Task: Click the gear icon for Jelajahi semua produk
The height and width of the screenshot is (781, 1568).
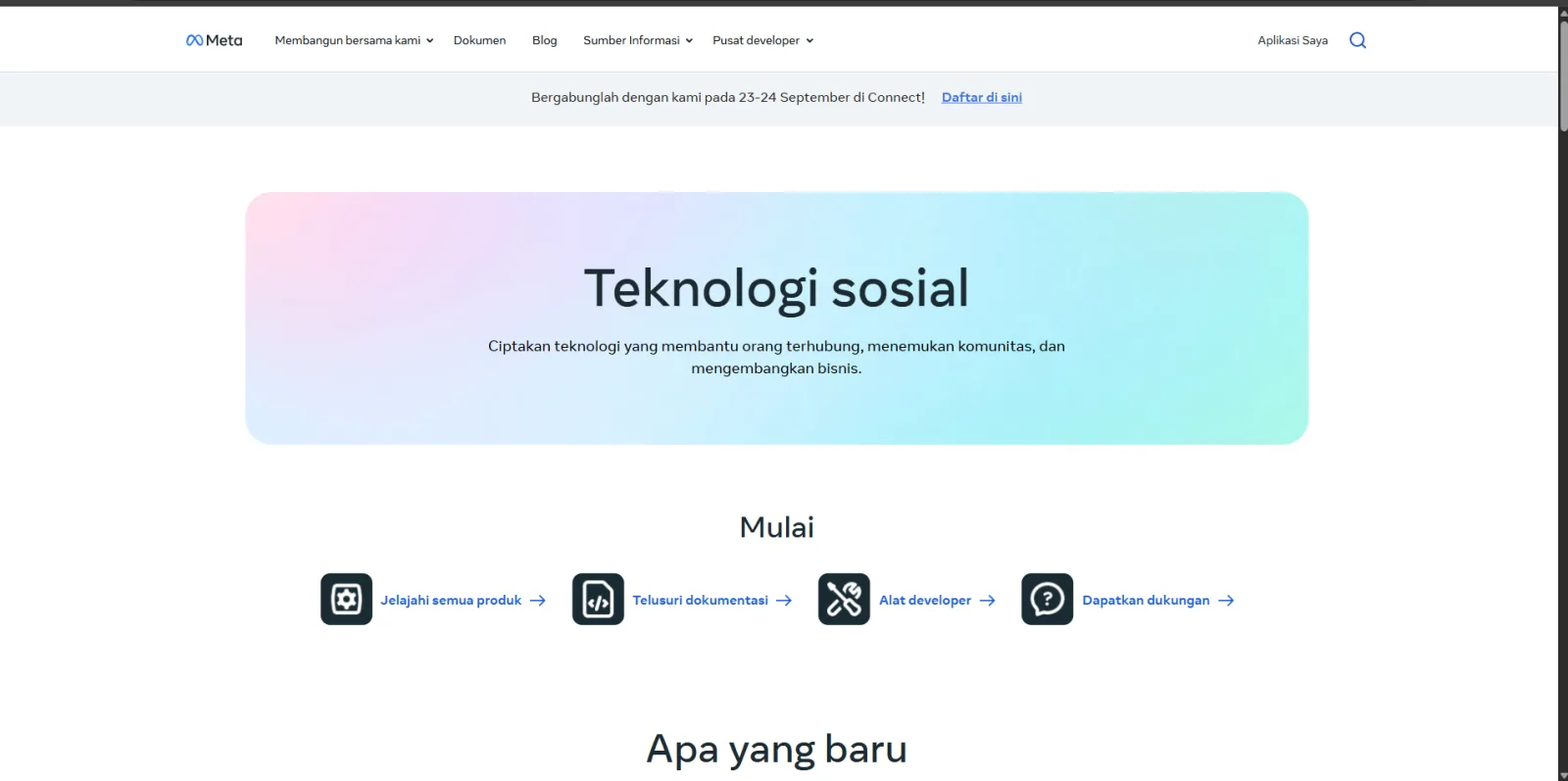Action: click(346, 599)
